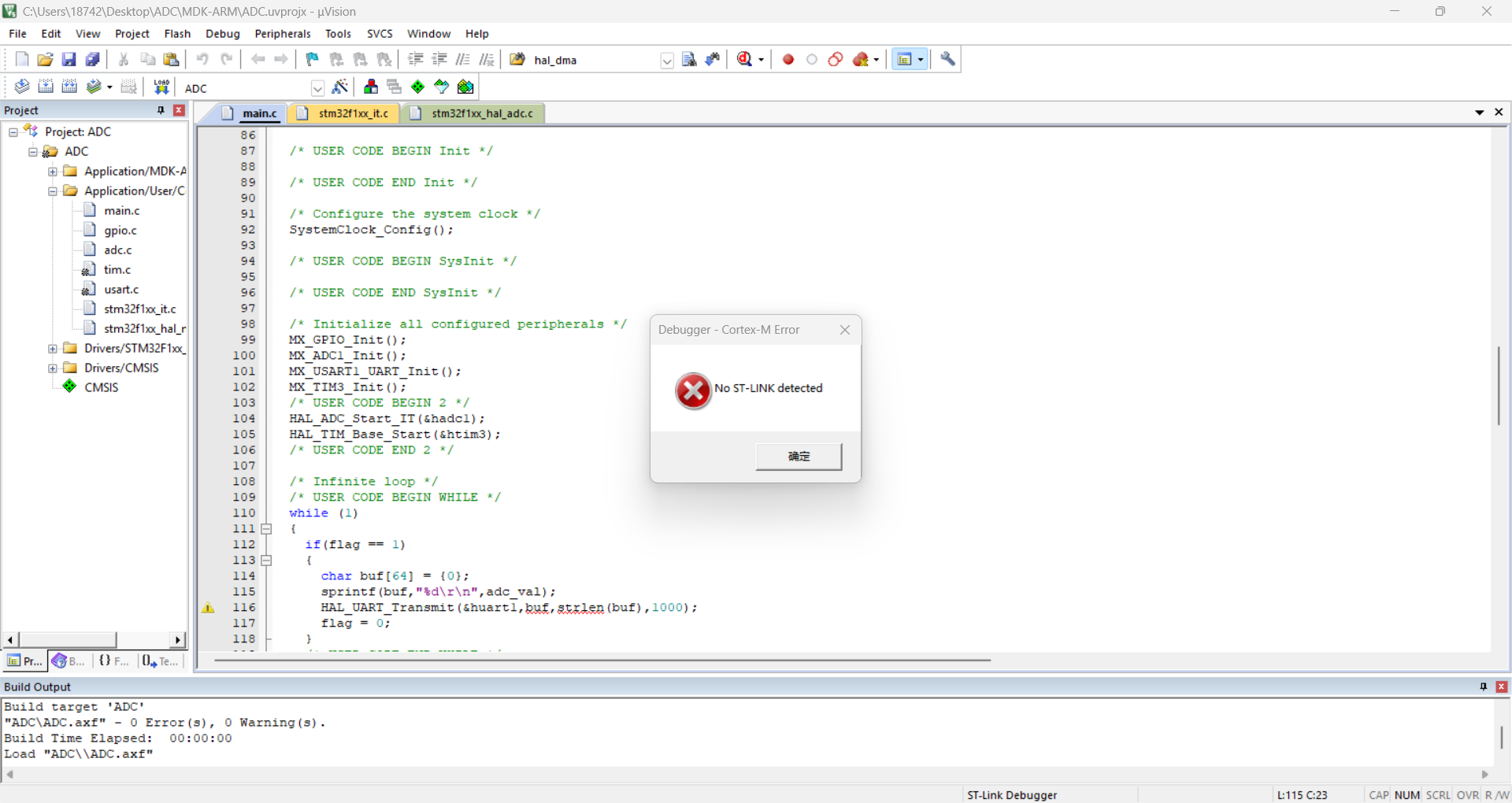Expand the Drivers/CMSIS folder in tree

52,368
